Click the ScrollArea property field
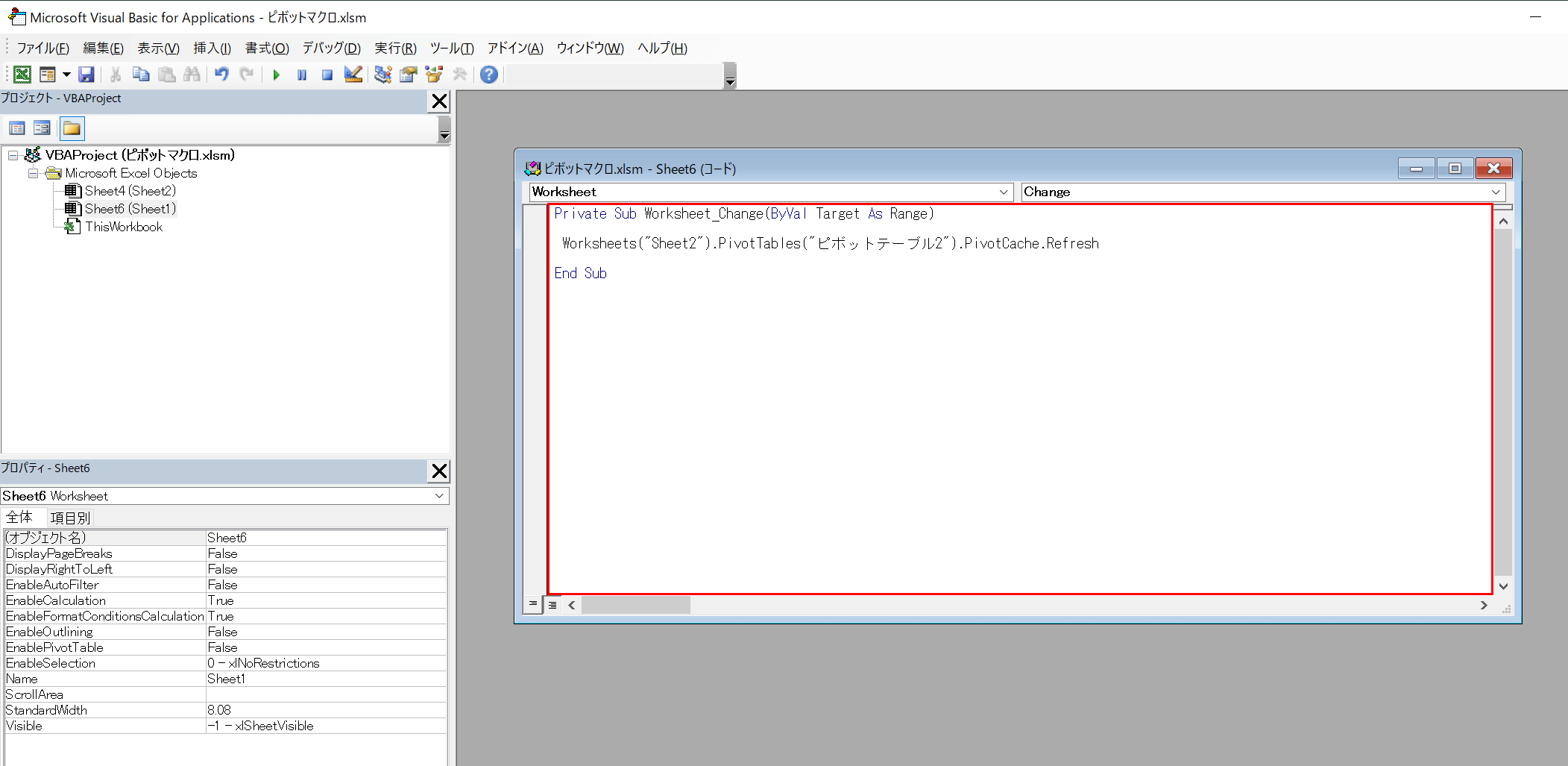1568x766 pixels. [x=326, y=694]
